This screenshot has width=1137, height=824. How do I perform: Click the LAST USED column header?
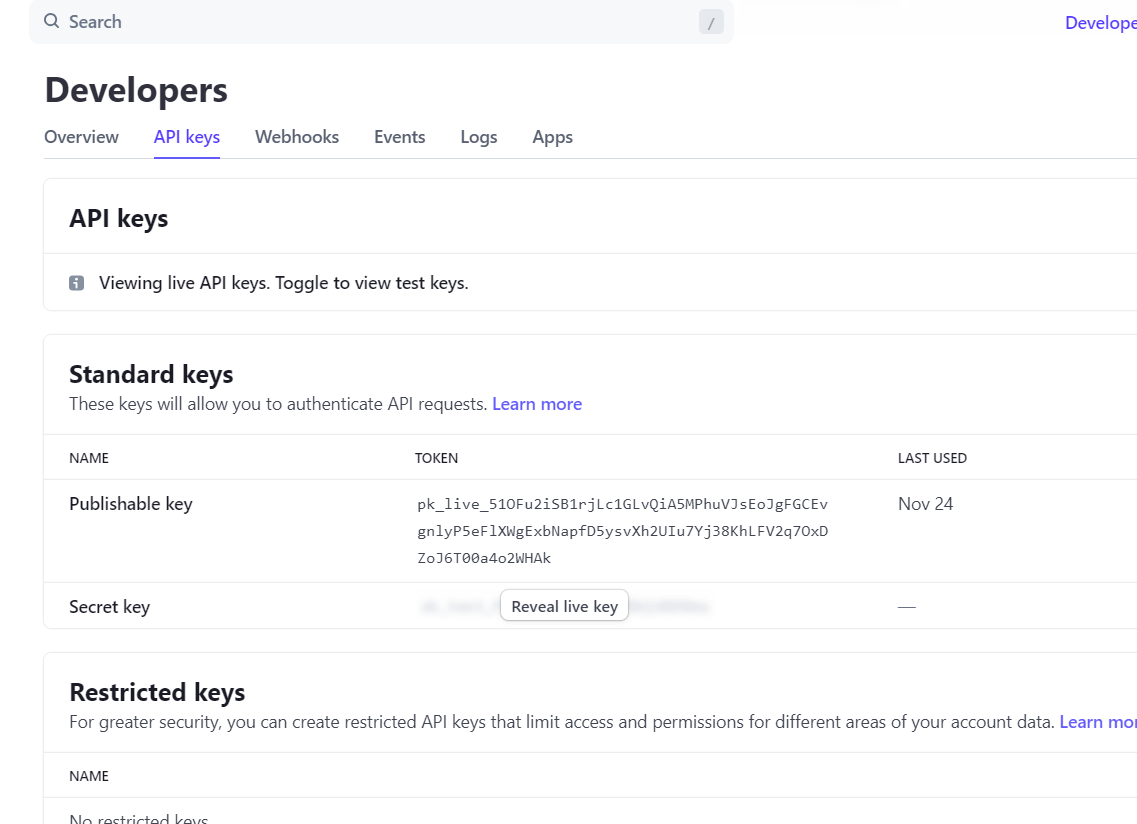click(932, 458)
